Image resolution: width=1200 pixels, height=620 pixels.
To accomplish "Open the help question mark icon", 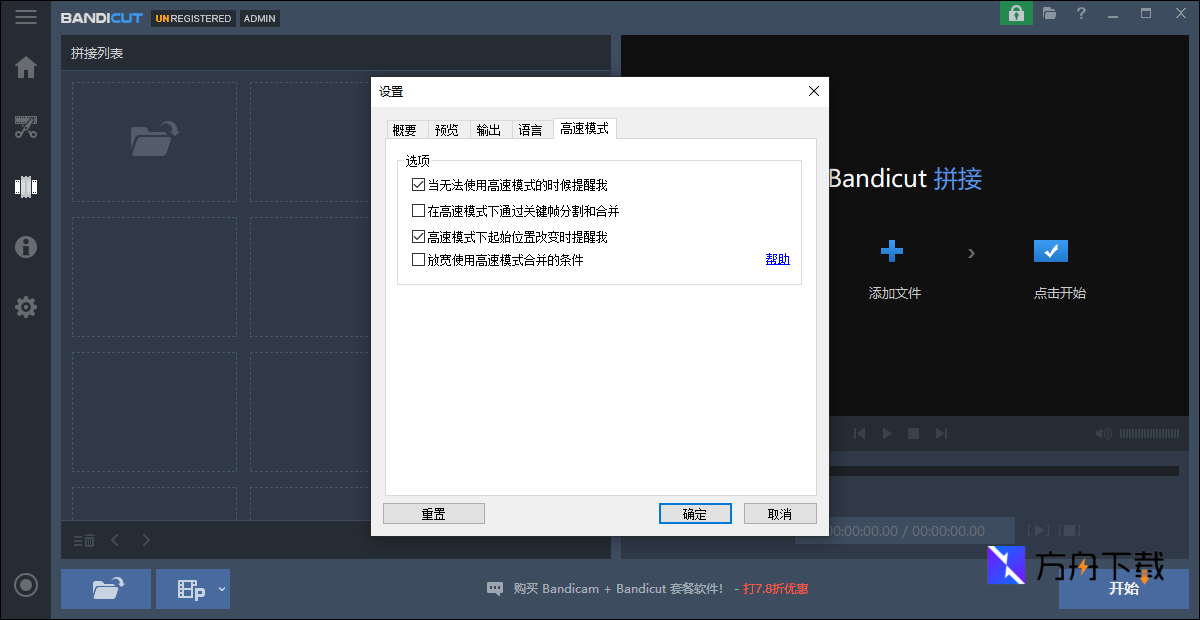I will pyautogui.click(x=1083, y=14).
